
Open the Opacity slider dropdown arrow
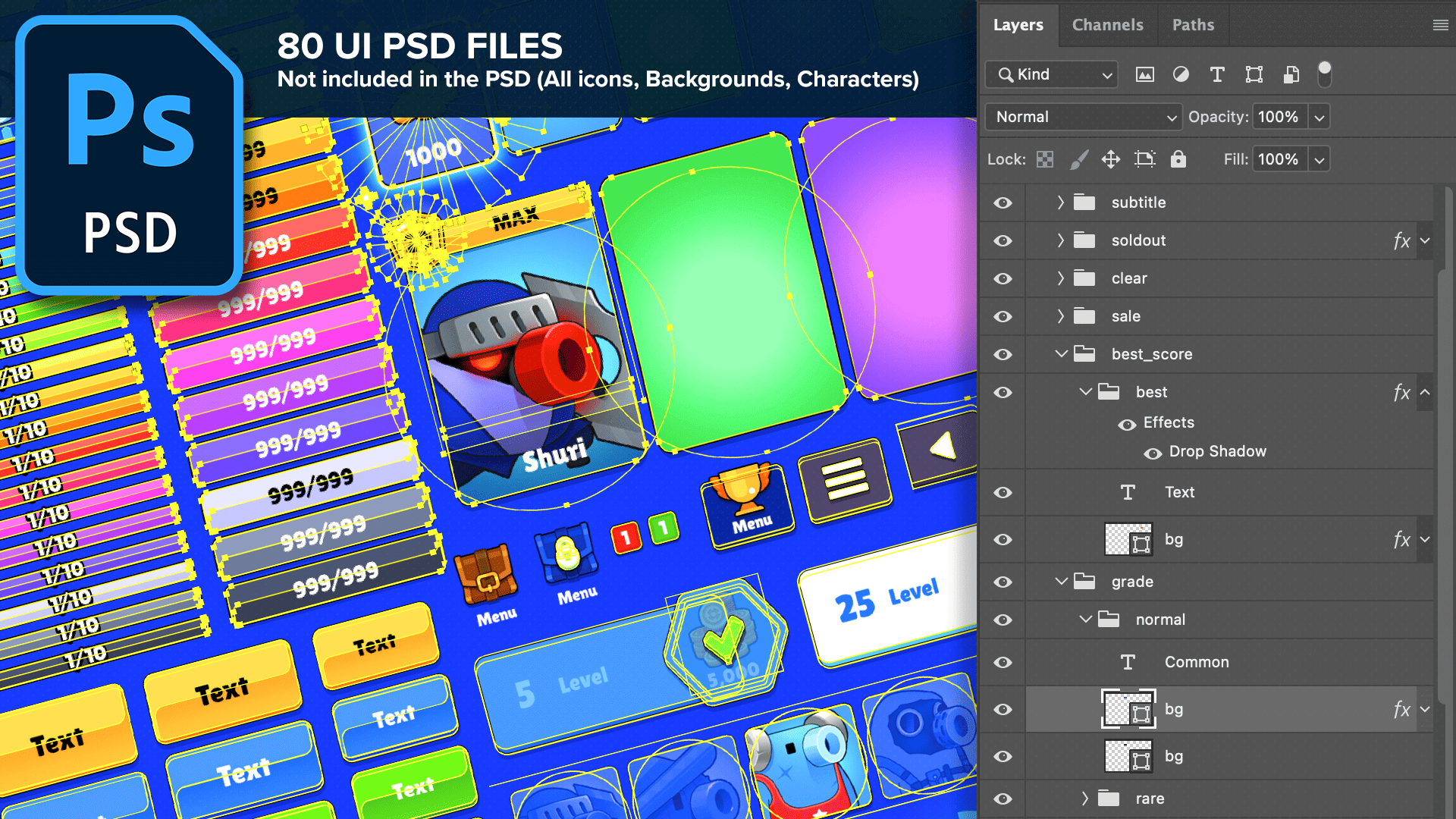pyautogui.click(x=1319, y=118)
